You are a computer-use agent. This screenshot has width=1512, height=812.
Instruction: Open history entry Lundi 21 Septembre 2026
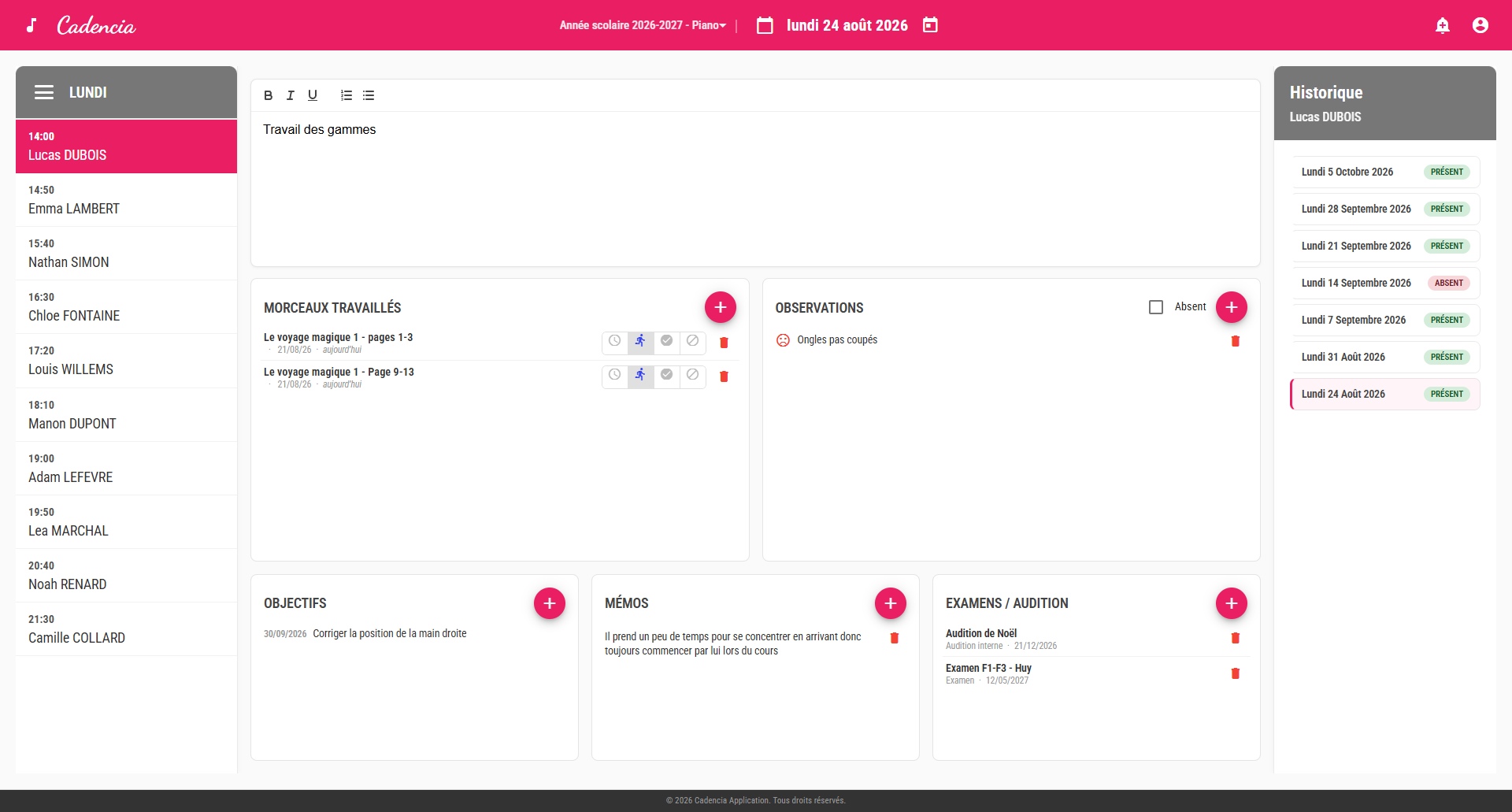[1385, 246]
